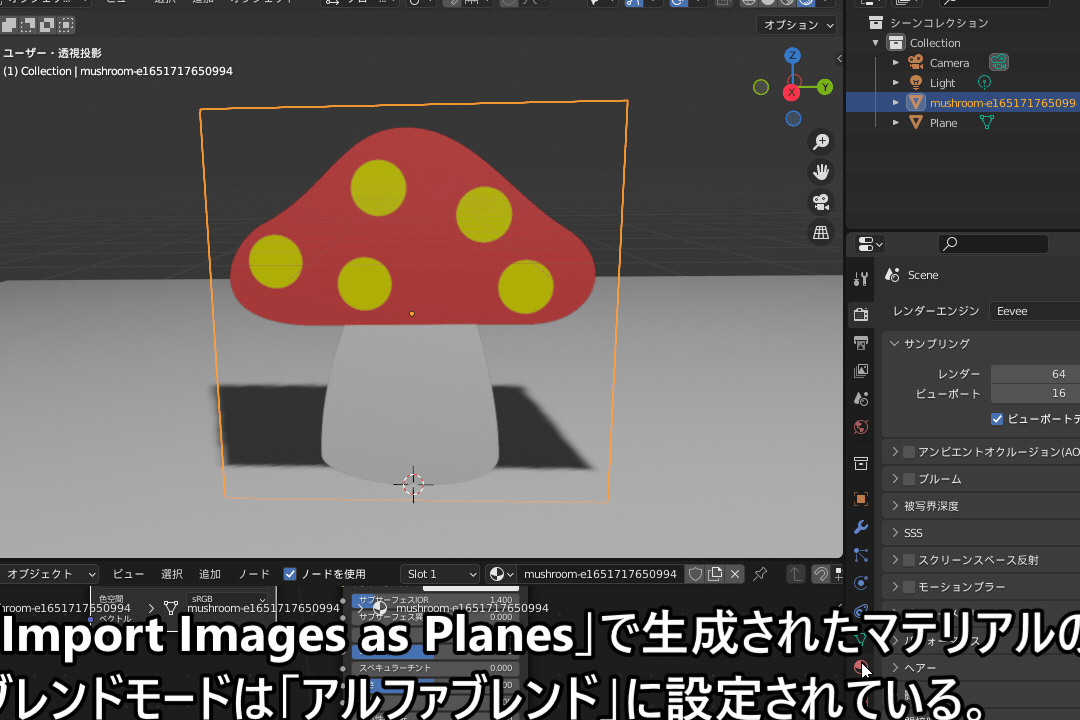Toggle camera view with the camera icon

pyautogui.click(x=821, y=201)
